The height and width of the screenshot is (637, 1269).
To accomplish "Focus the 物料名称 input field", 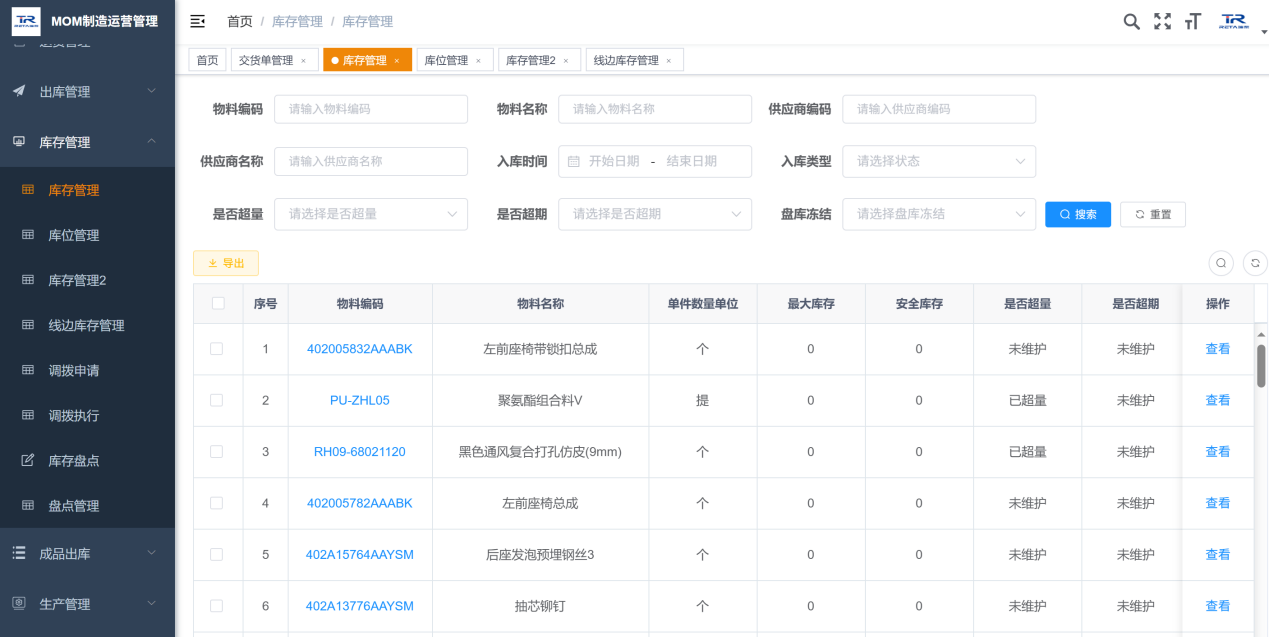I will pos(655,109).
